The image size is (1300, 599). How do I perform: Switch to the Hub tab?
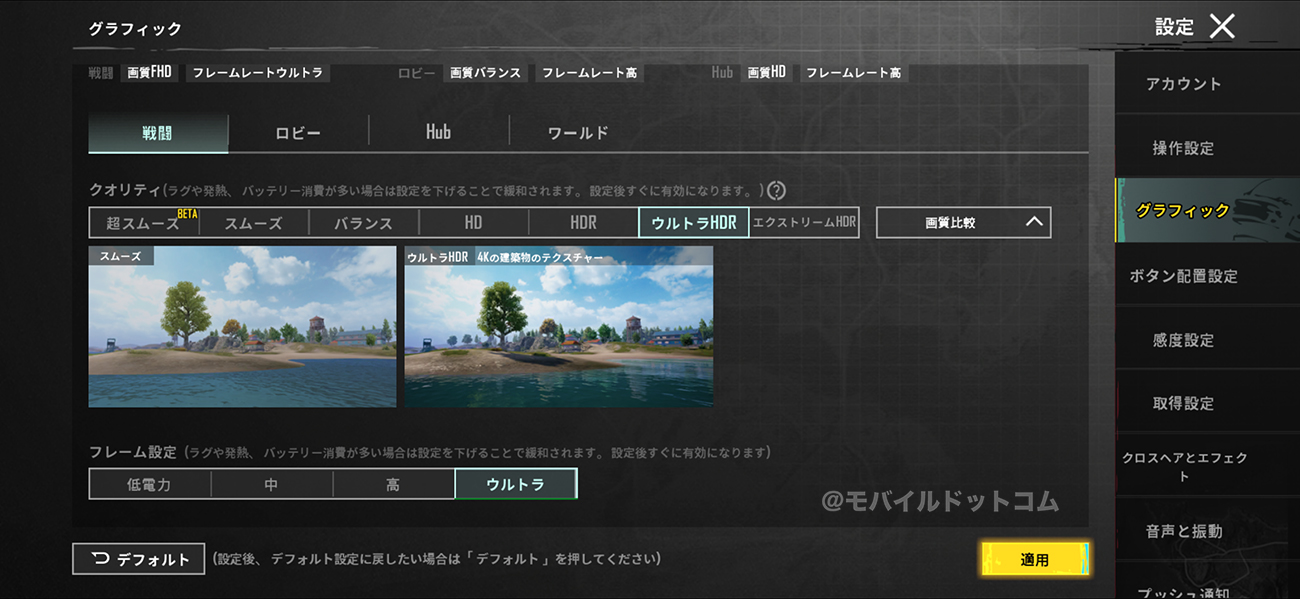[x=438, y=133]
